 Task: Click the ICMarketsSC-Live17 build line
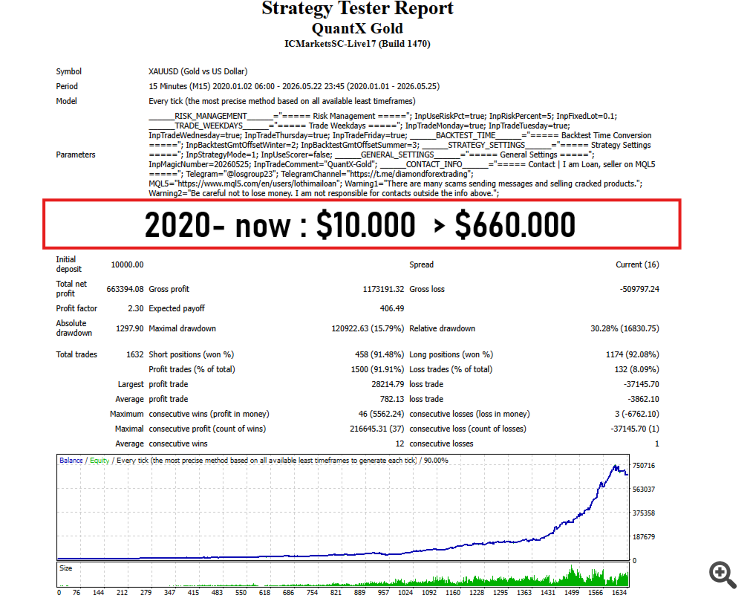pyautogui.click(x=357, y=44)
